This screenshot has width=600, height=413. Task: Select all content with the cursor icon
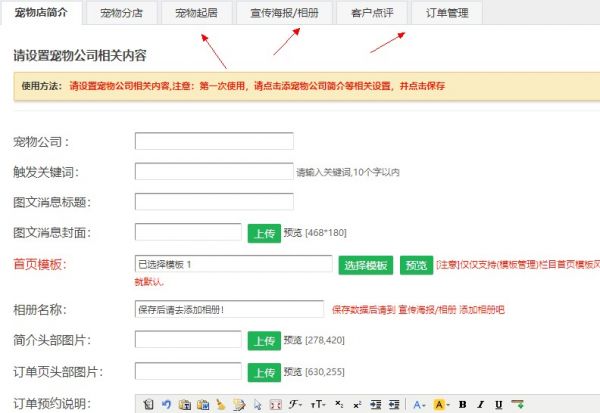point(257,404)
